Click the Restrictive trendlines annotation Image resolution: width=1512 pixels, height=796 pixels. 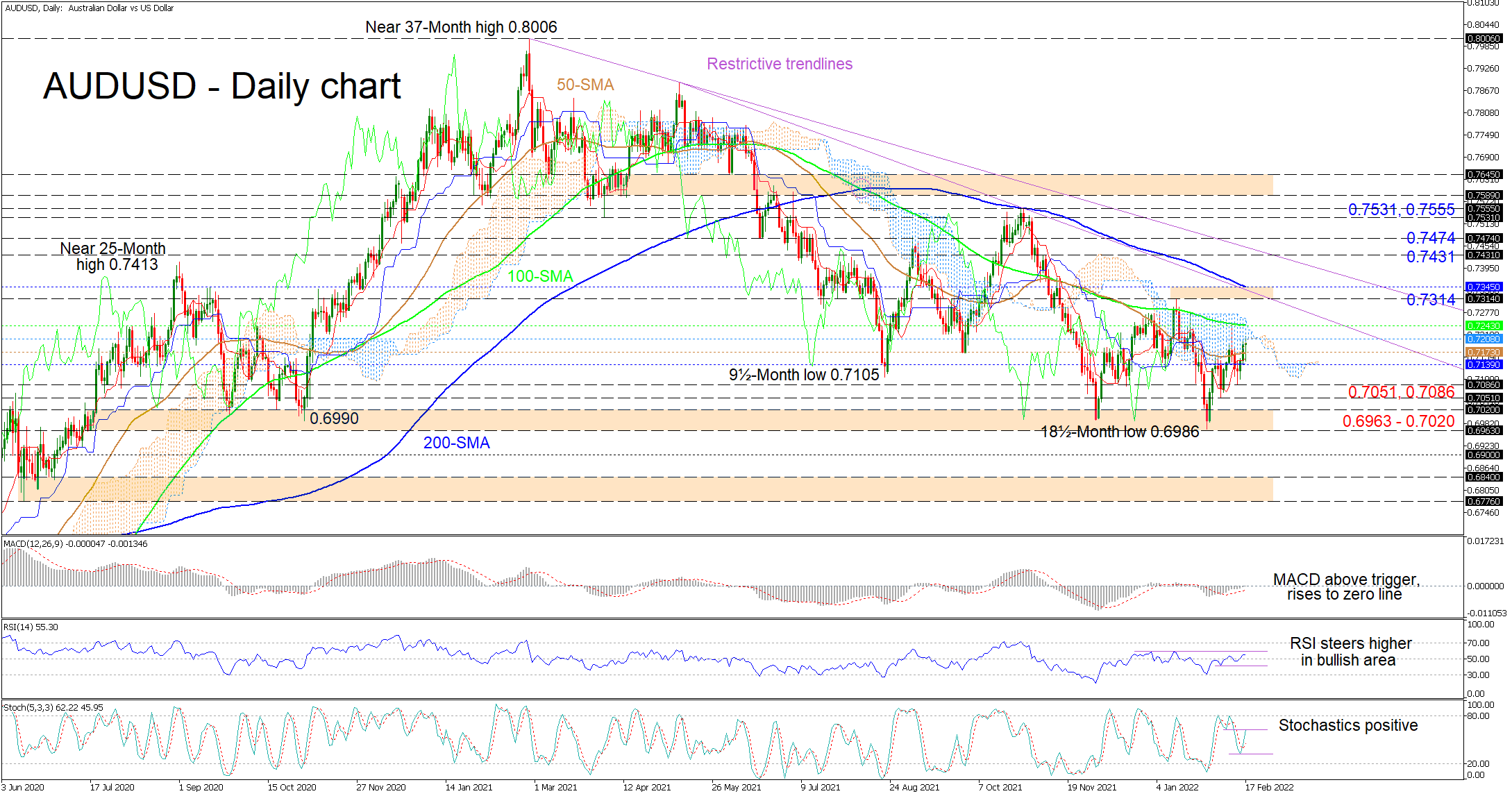[x=779, y=64]
